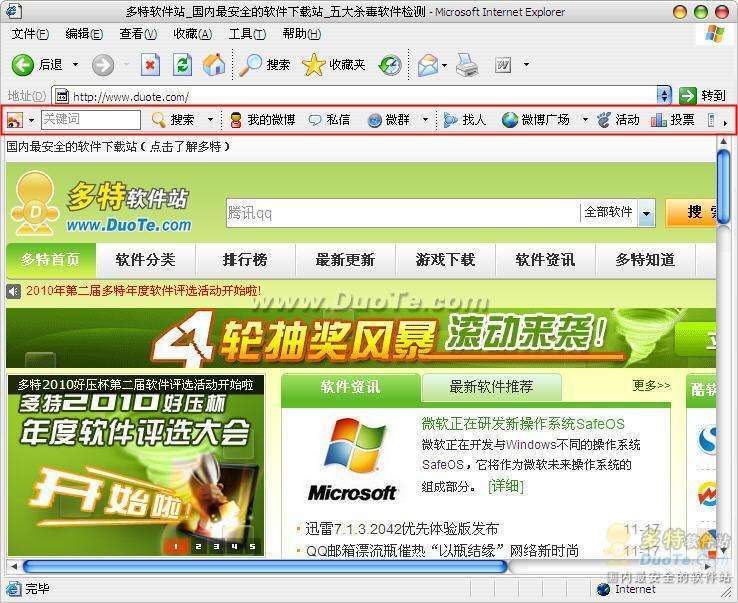Switch to the 最新软件推荐 tab
This screenshot has height=603, width=738.
point(491,387)
